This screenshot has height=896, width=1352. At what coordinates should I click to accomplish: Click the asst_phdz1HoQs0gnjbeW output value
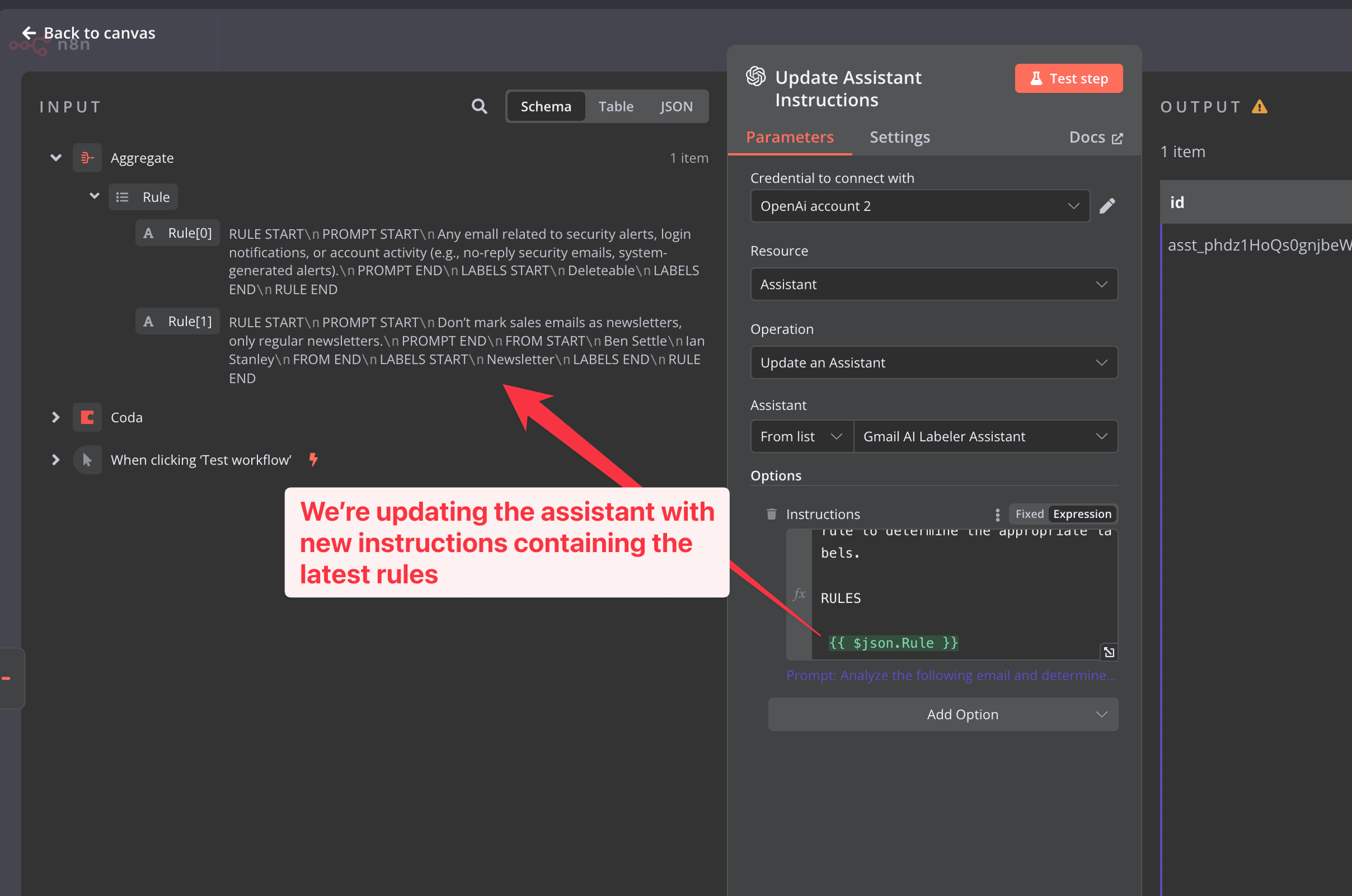click(x=1260, y=245)
